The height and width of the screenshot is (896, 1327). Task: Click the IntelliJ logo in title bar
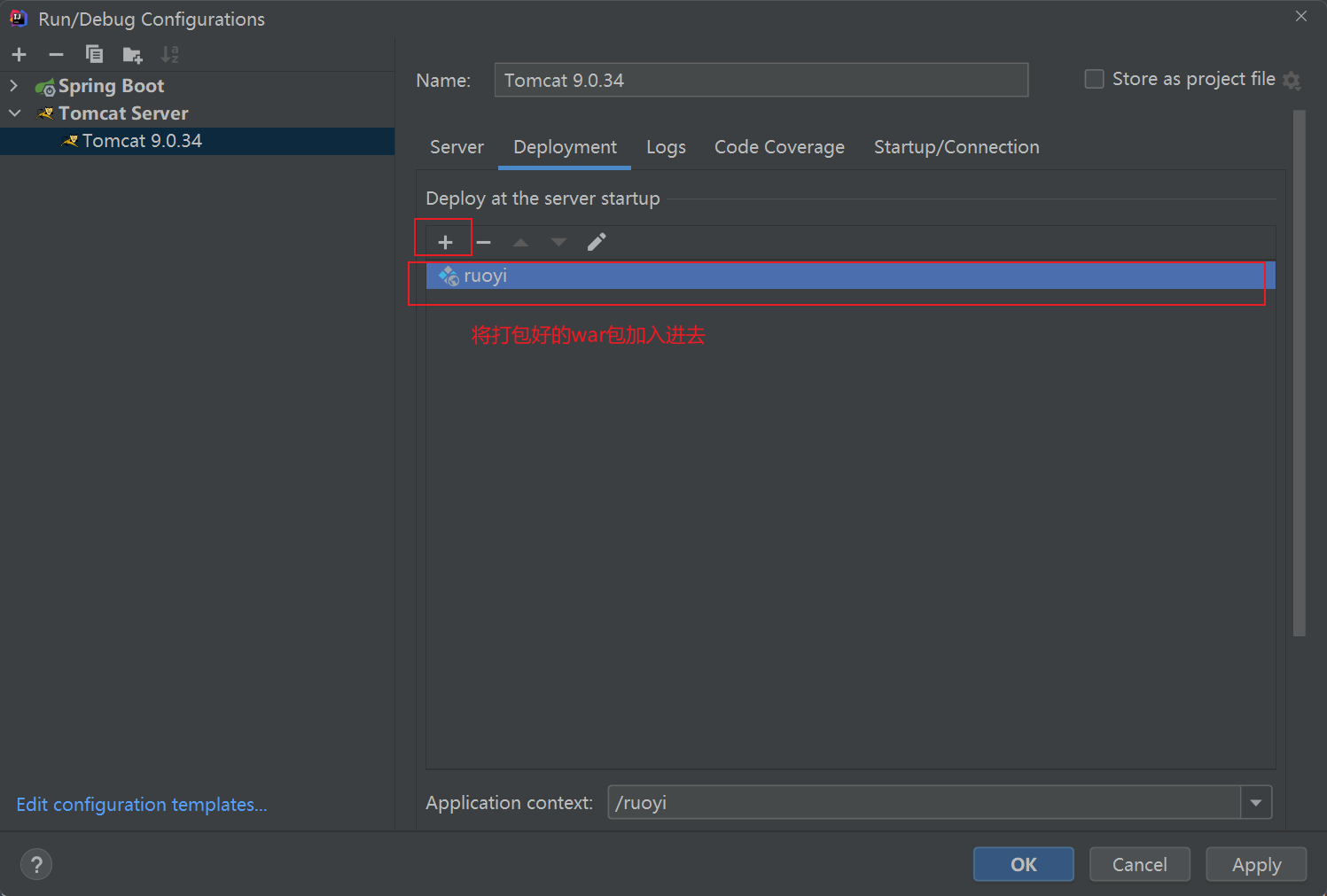coord(19,19)
